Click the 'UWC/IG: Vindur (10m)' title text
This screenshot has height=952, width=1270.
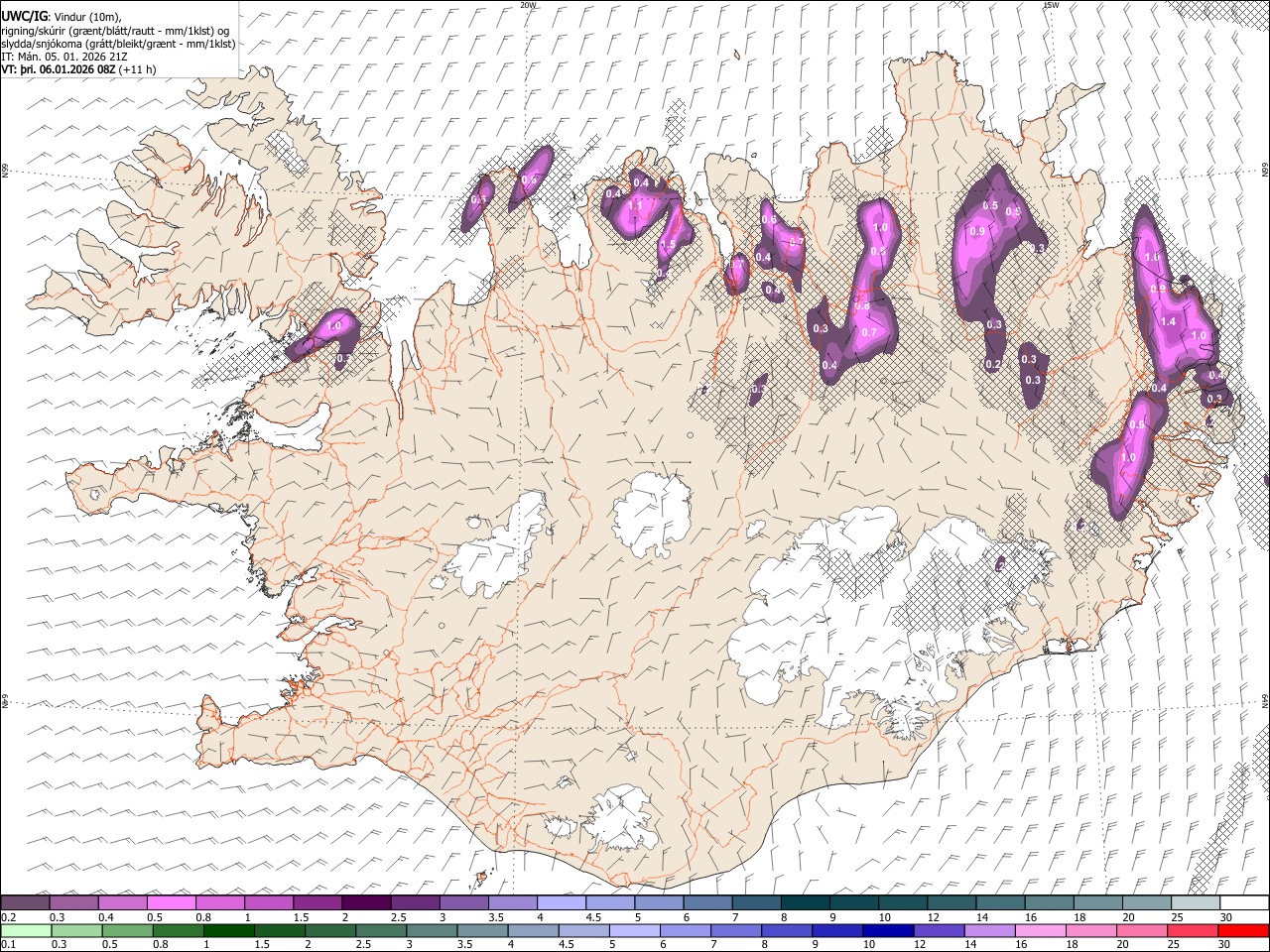click(x=61, y=16)
